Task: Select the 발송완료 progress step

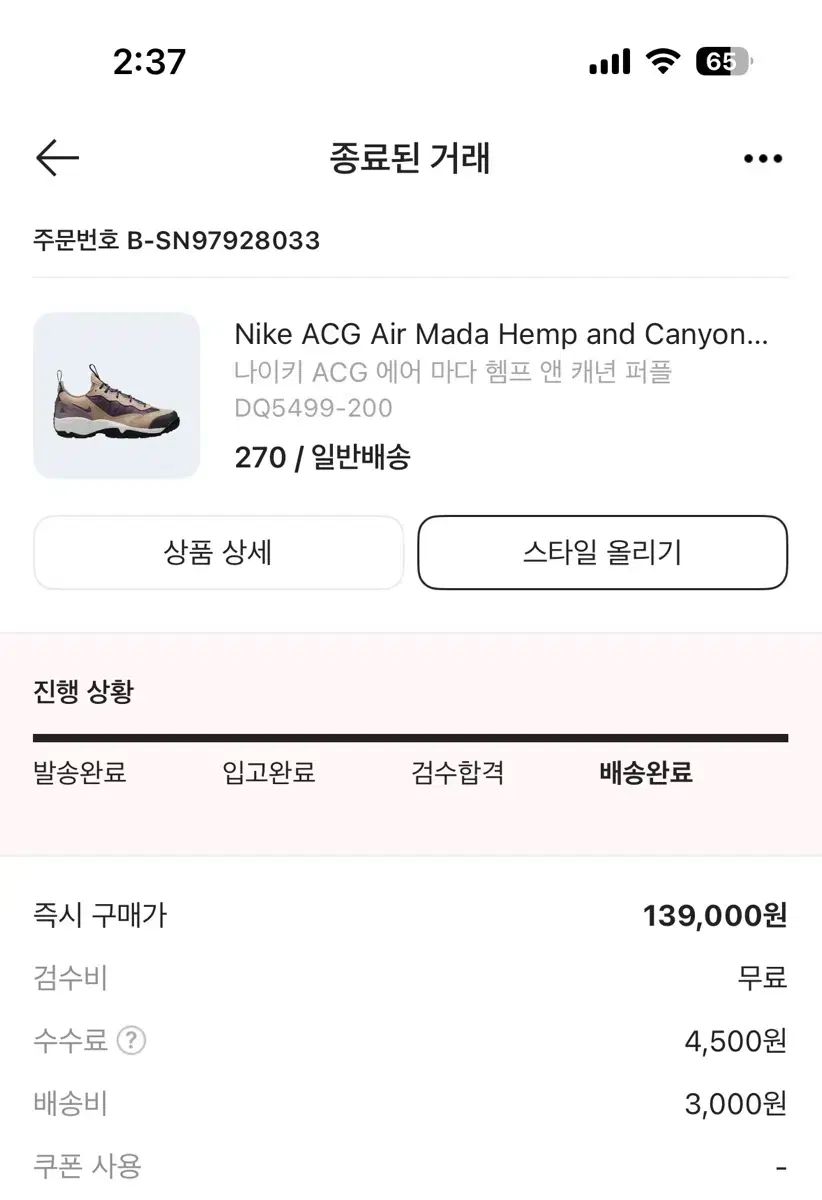Action: click(80, 773)
